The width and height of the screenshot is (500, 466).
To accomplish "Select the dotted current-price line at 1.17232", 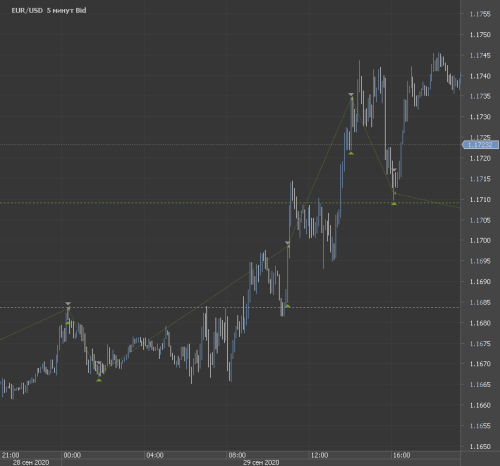I will pyautogui.click(x=230, y=145).
